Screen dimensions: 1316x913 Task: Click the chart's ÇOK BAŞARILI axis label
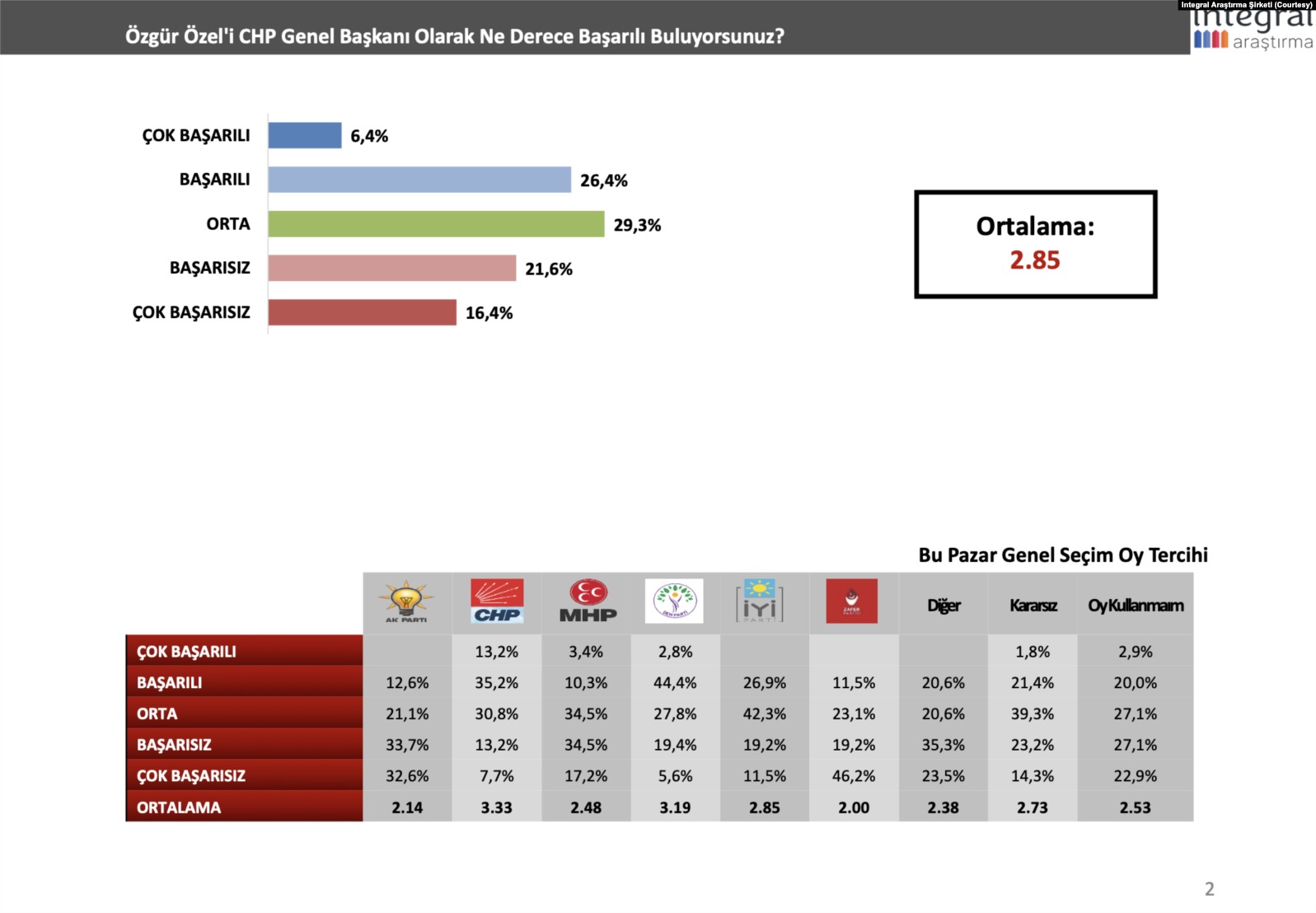tap(196, 136)
